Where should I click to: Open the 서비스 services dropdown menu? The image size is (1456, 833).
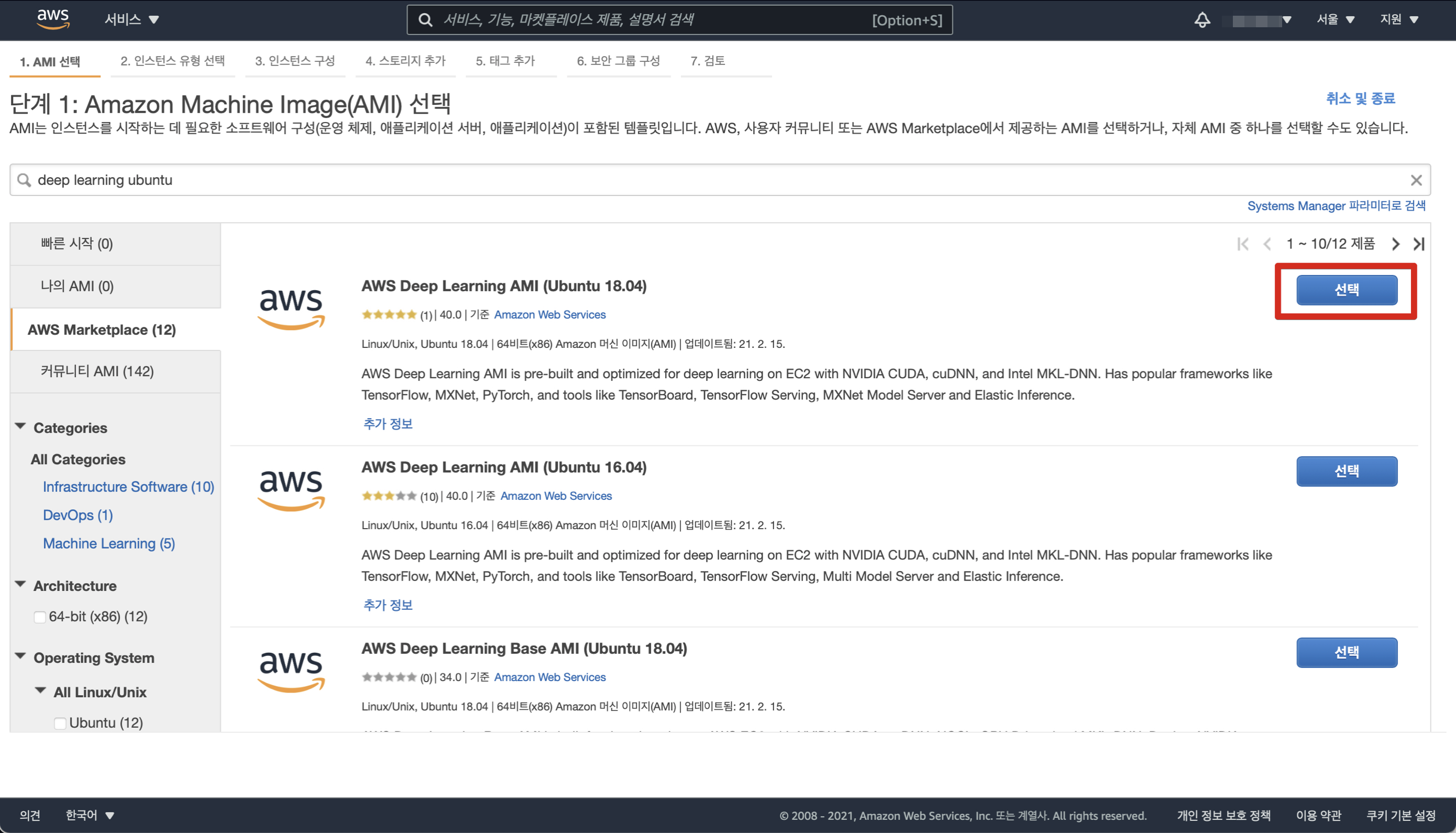pyautogui.click(x=131, y=19)
